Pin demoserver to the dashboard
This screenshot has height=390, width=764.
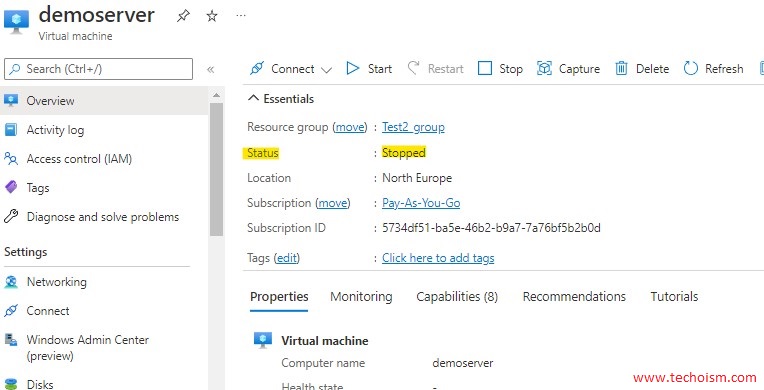183,16
